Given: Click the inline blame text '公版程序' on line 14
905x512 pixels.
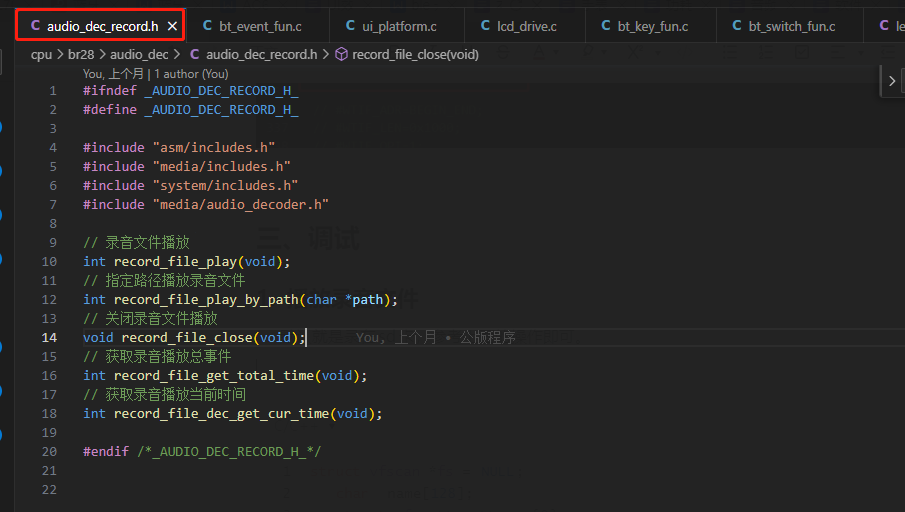Looking at the screenshot, I should click(x=487, y=338).
